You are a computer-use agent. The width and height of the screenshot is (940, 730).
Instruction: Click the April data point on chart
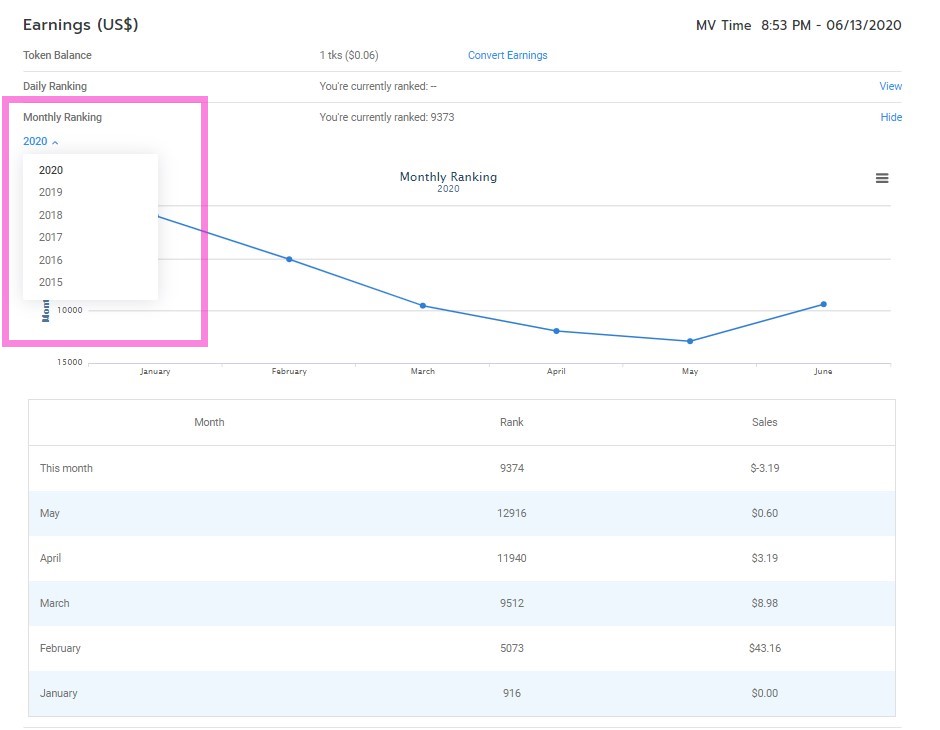556,331
